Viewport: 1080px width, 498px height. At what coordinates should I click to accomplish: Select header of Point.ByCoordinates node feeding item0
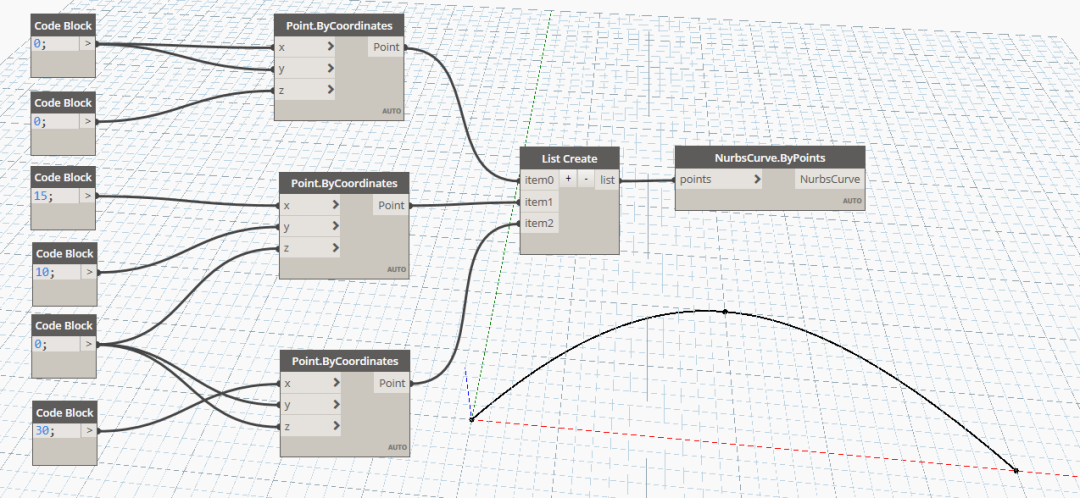pyautogui.click(x=340, y=25)
